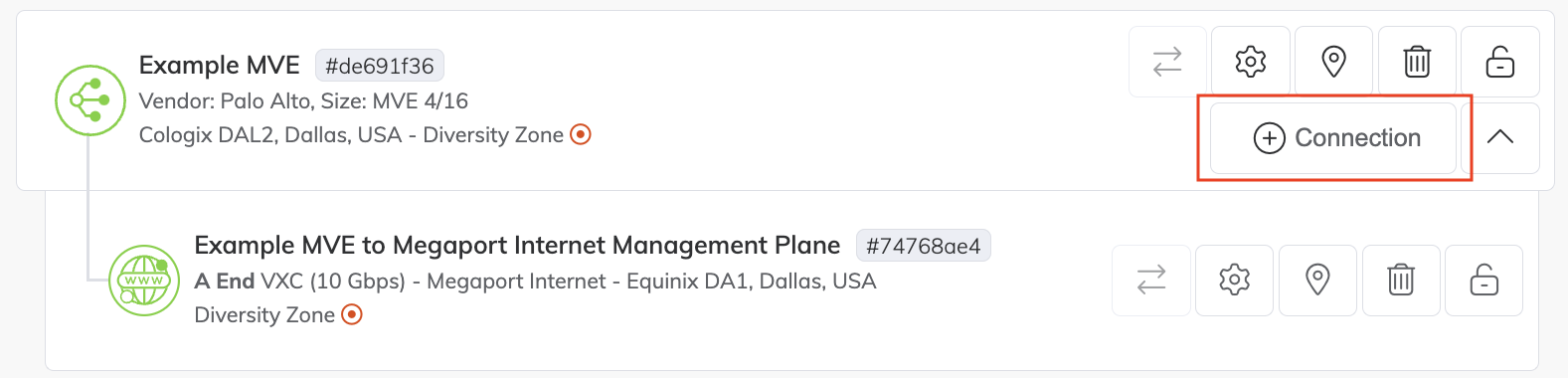Collapse Example MVE with the chevron
1568x378 pixels.
[1500, 138]
